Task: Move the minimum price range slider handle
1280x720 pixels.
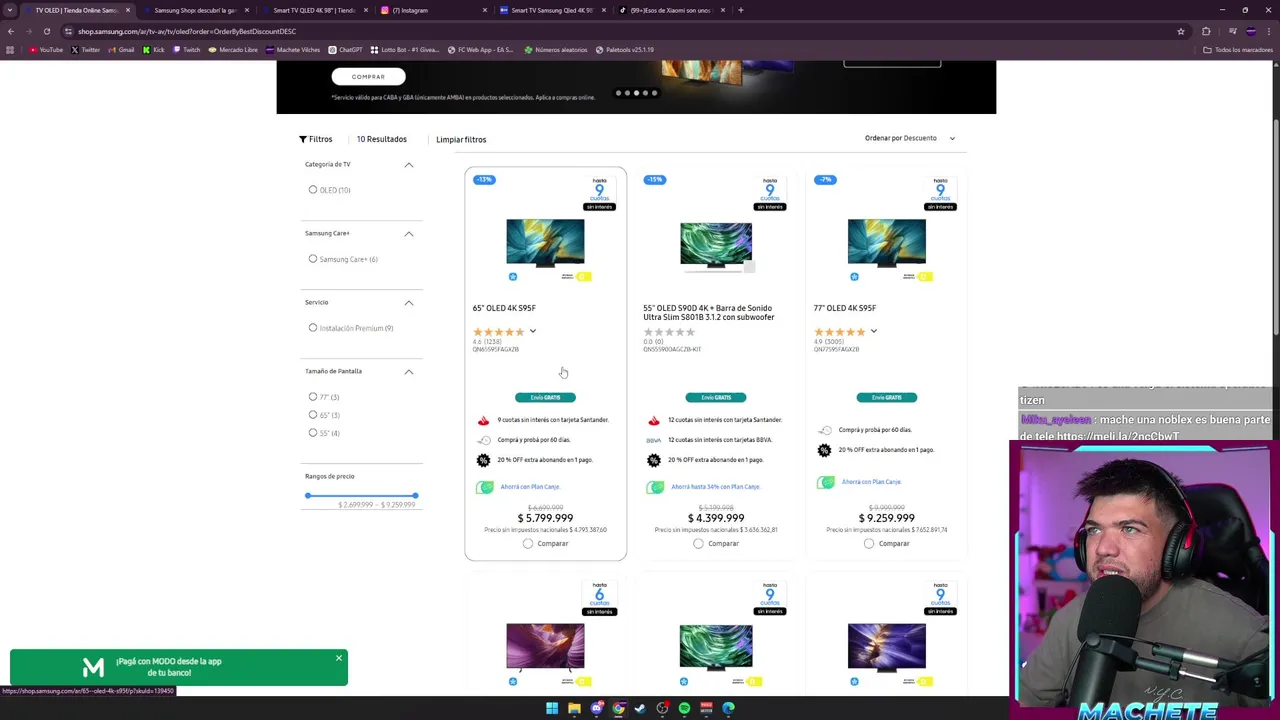Action: click(x=308, y=496)
